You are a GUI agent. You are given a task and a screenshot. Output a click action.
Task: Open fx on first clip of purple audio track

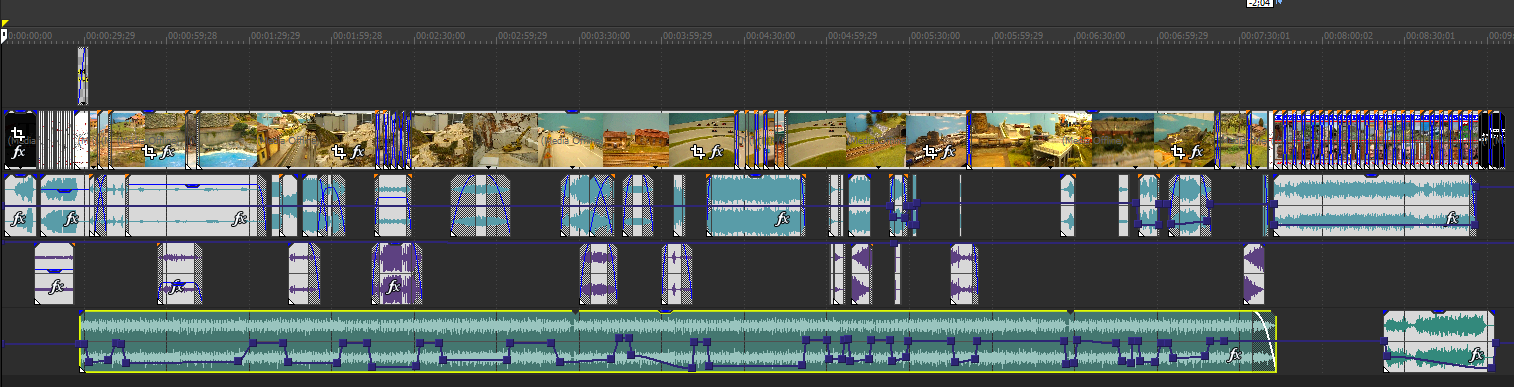coord(57,287)
